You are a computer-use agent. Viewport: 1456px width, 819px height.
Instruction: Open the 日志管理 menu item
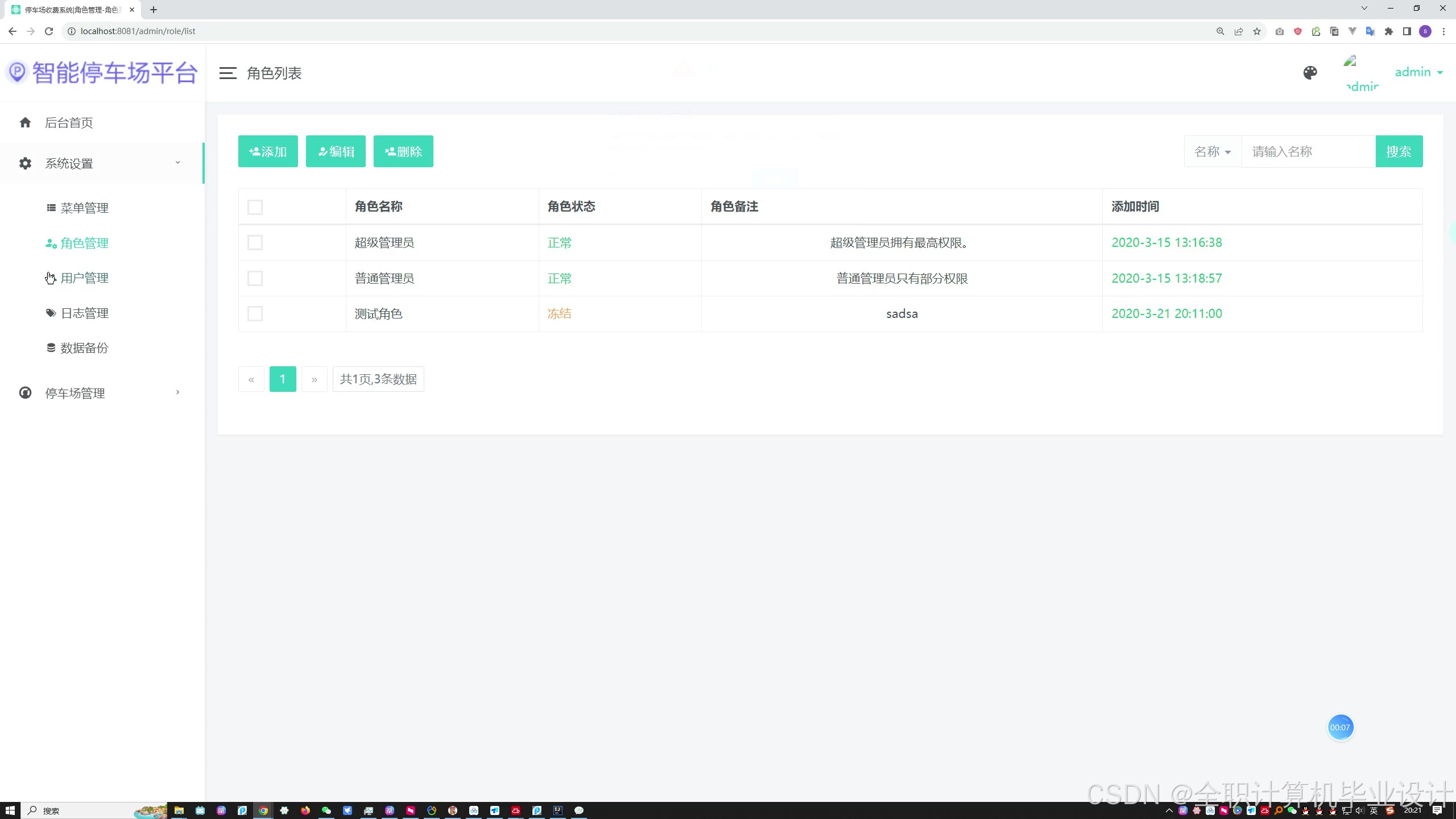pos(84,313)
